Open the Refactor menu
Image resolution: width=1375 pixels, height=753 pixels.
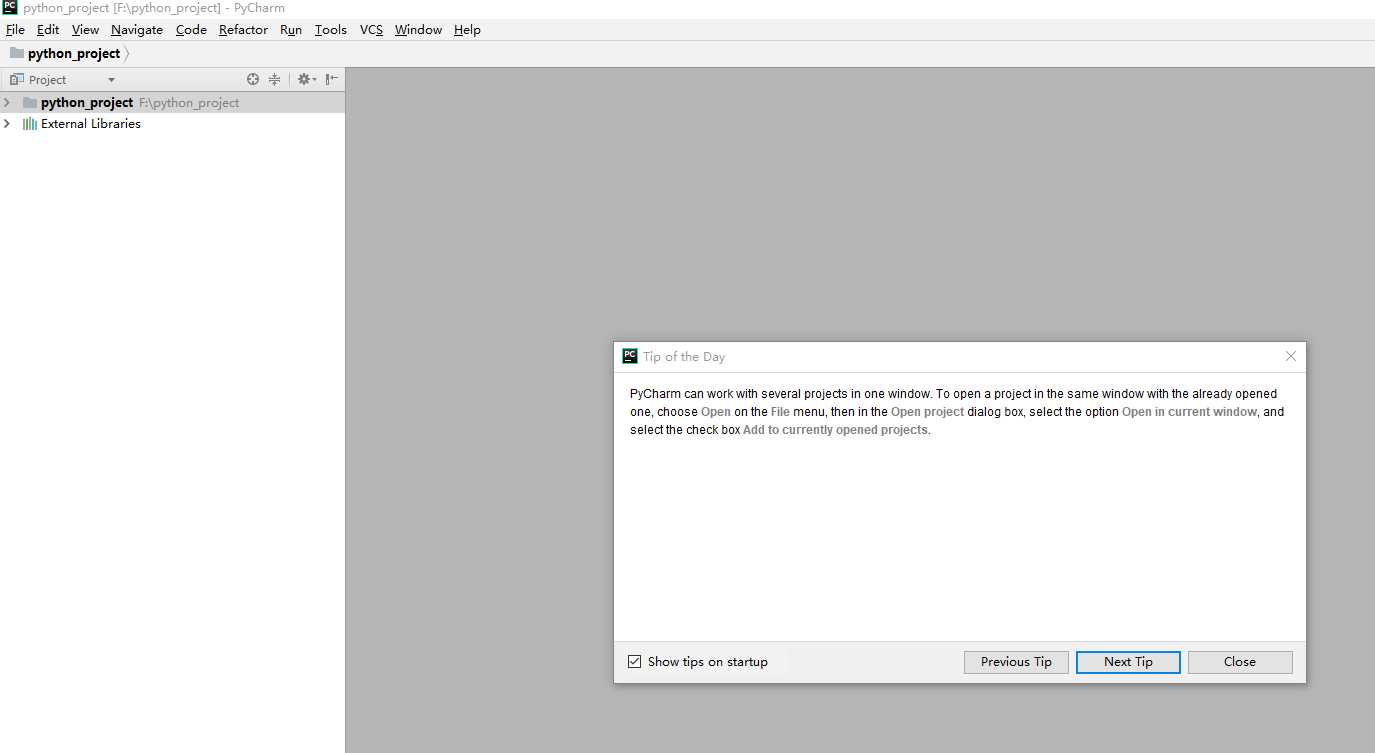coord(244,30)
